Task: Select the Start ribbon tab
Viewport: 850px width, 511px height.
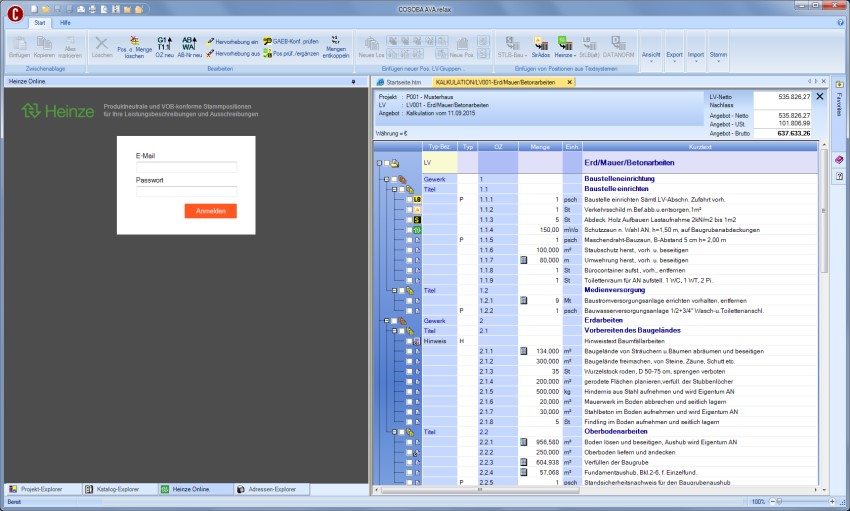Action: click(40, 23)
